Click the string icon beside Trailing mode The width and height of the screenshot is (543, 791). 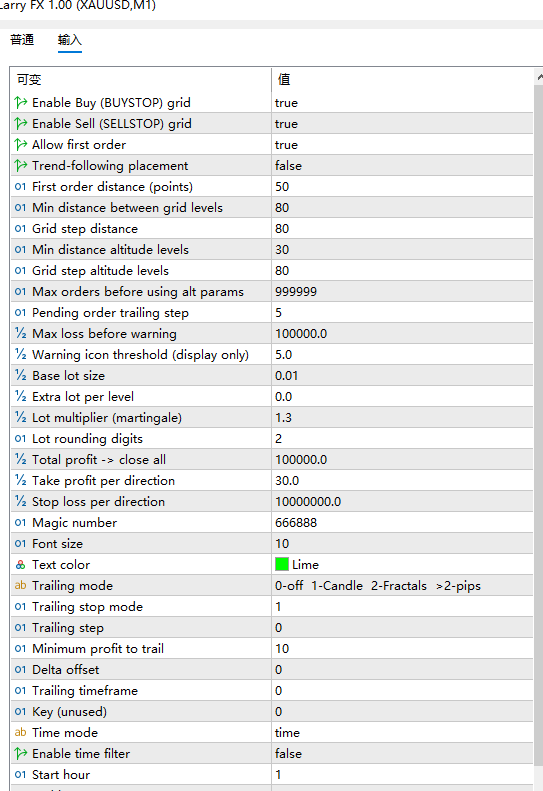click(20, 585)
